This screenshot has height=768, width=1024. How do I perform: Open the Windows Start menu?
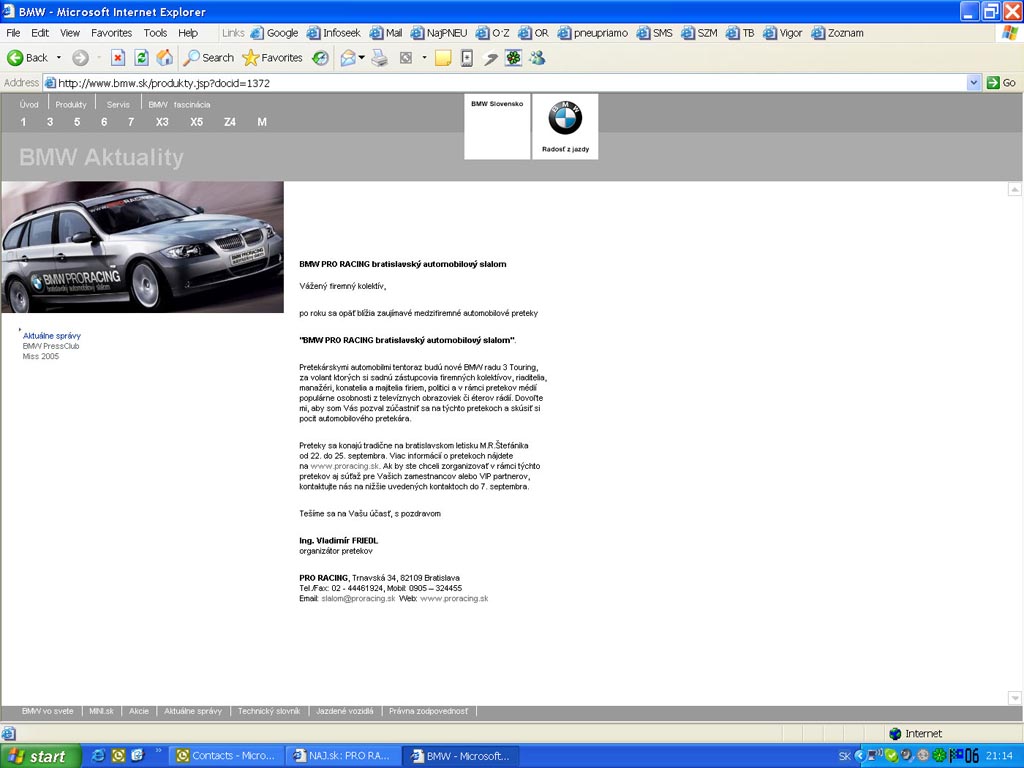click(x=40, y=756)
